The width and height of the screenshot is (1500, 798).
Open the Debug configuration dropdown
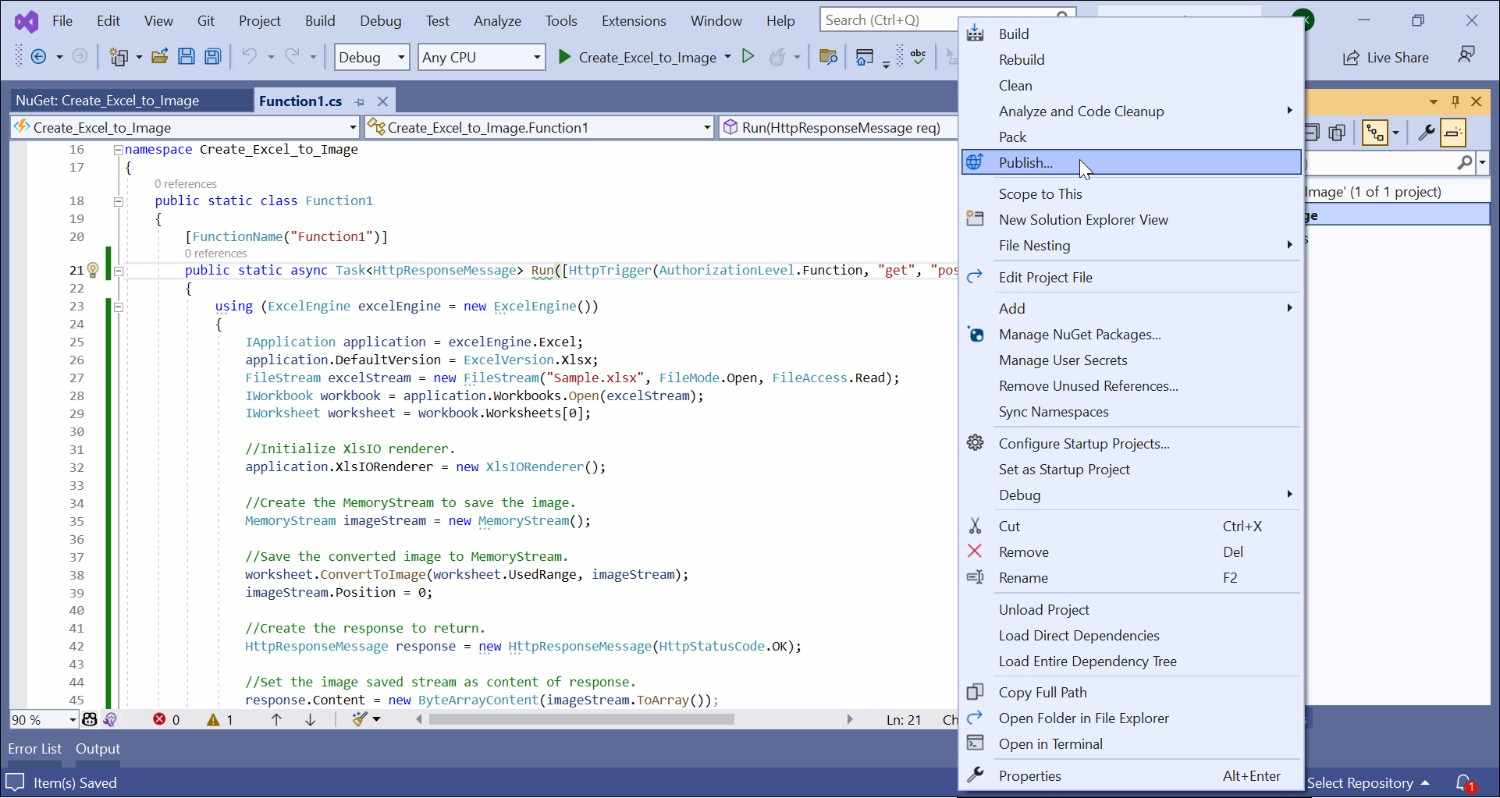tap(372, 57)
